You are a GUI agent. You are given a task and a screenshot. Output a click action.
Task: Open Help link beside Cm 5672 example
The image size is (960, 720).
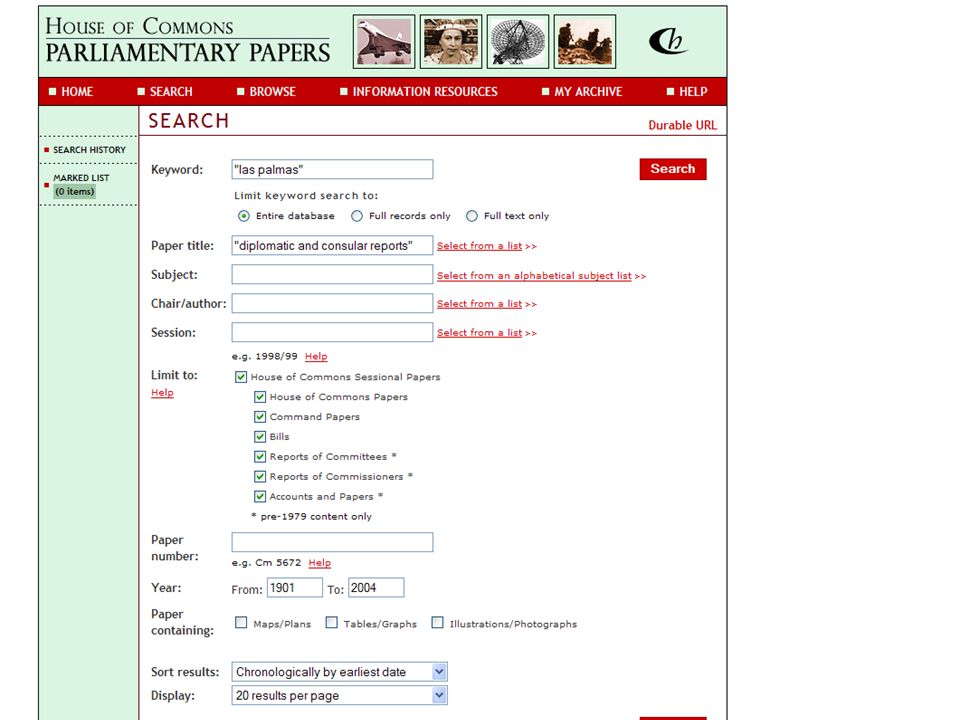[320, 563]
